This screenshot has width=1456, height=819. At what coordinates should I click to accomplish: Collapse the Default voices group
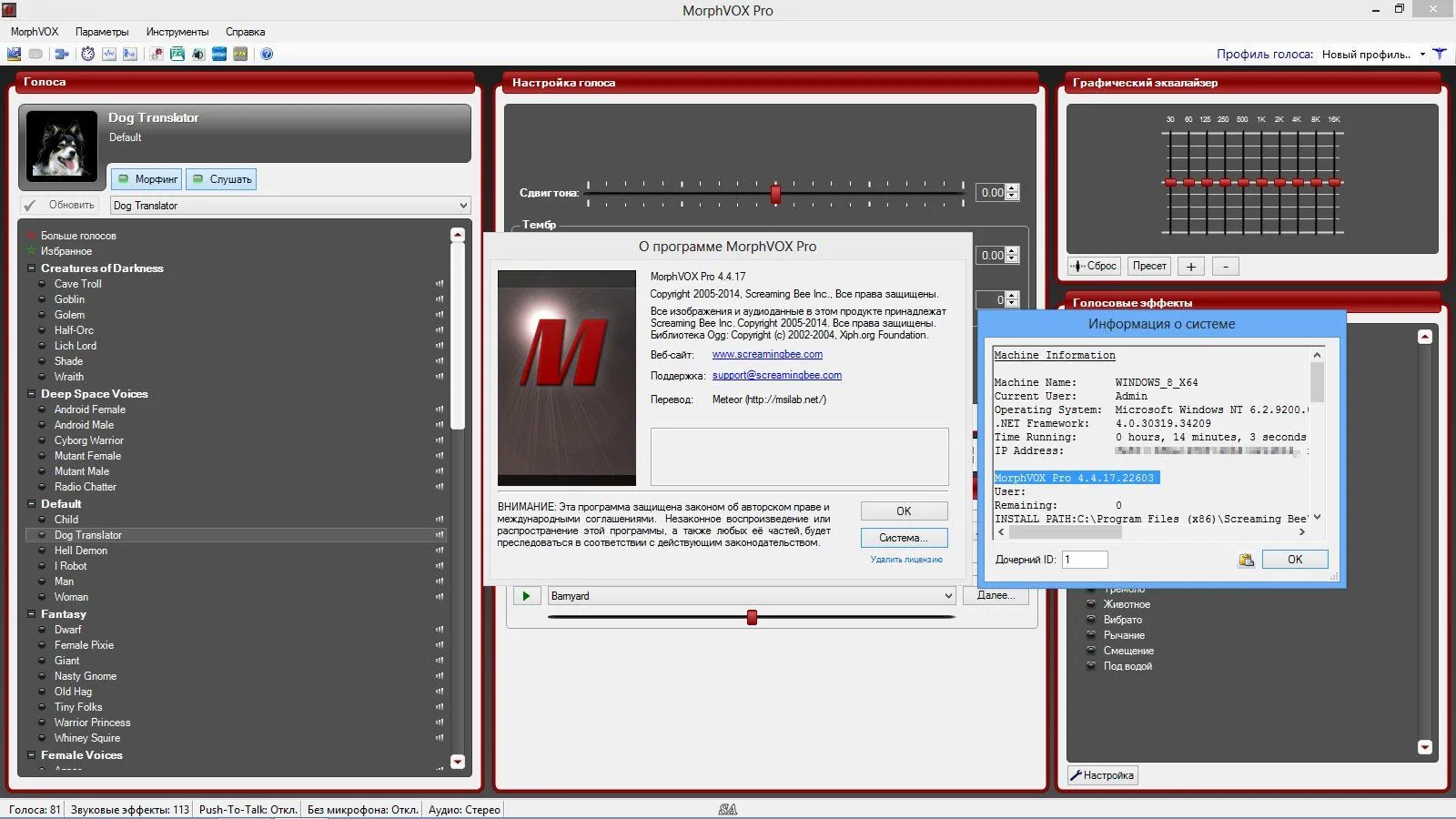(x=32, y=504)
